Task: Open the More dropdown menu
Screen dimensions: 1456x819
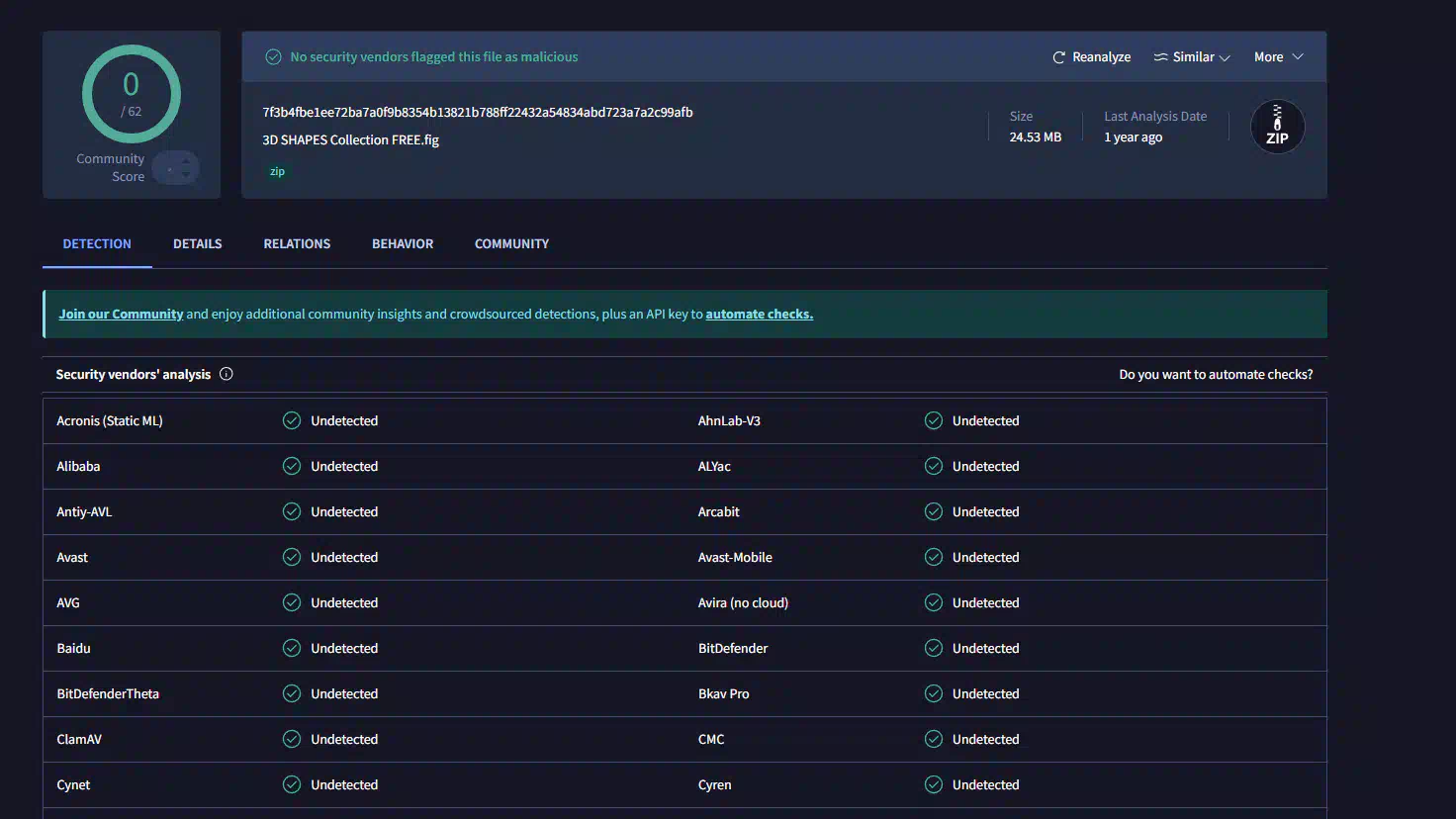Action: tap(1278, 57)
